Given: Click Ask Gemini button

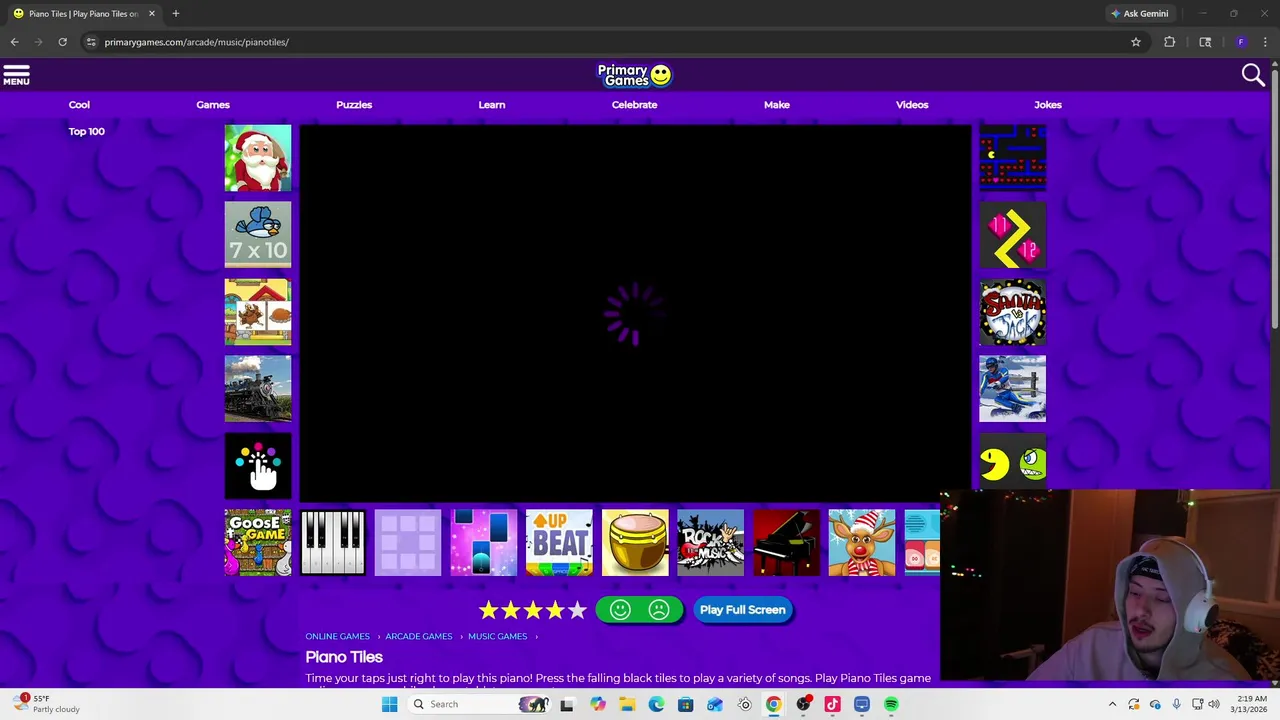Looking at the screenshot, I should tap(1139, 13).
